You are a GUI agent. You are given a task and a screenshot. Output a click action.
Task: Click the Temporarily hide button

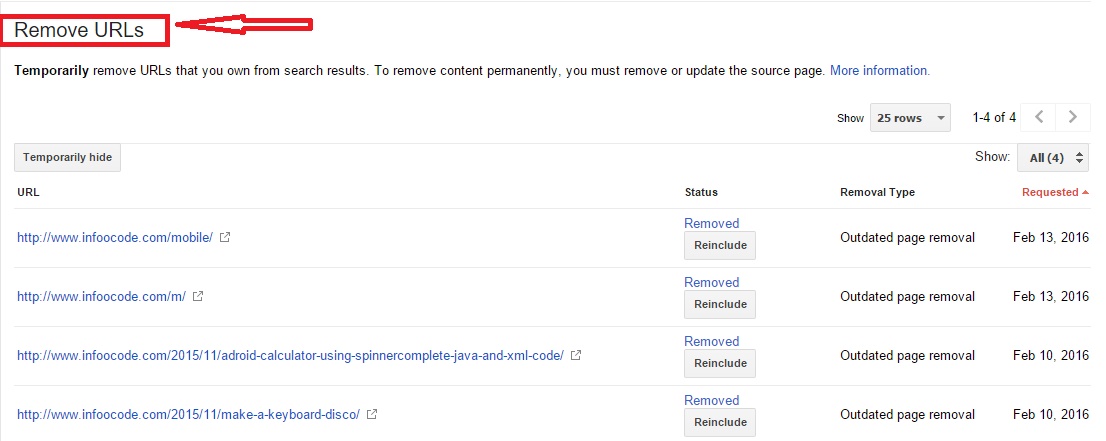(67, 158)
